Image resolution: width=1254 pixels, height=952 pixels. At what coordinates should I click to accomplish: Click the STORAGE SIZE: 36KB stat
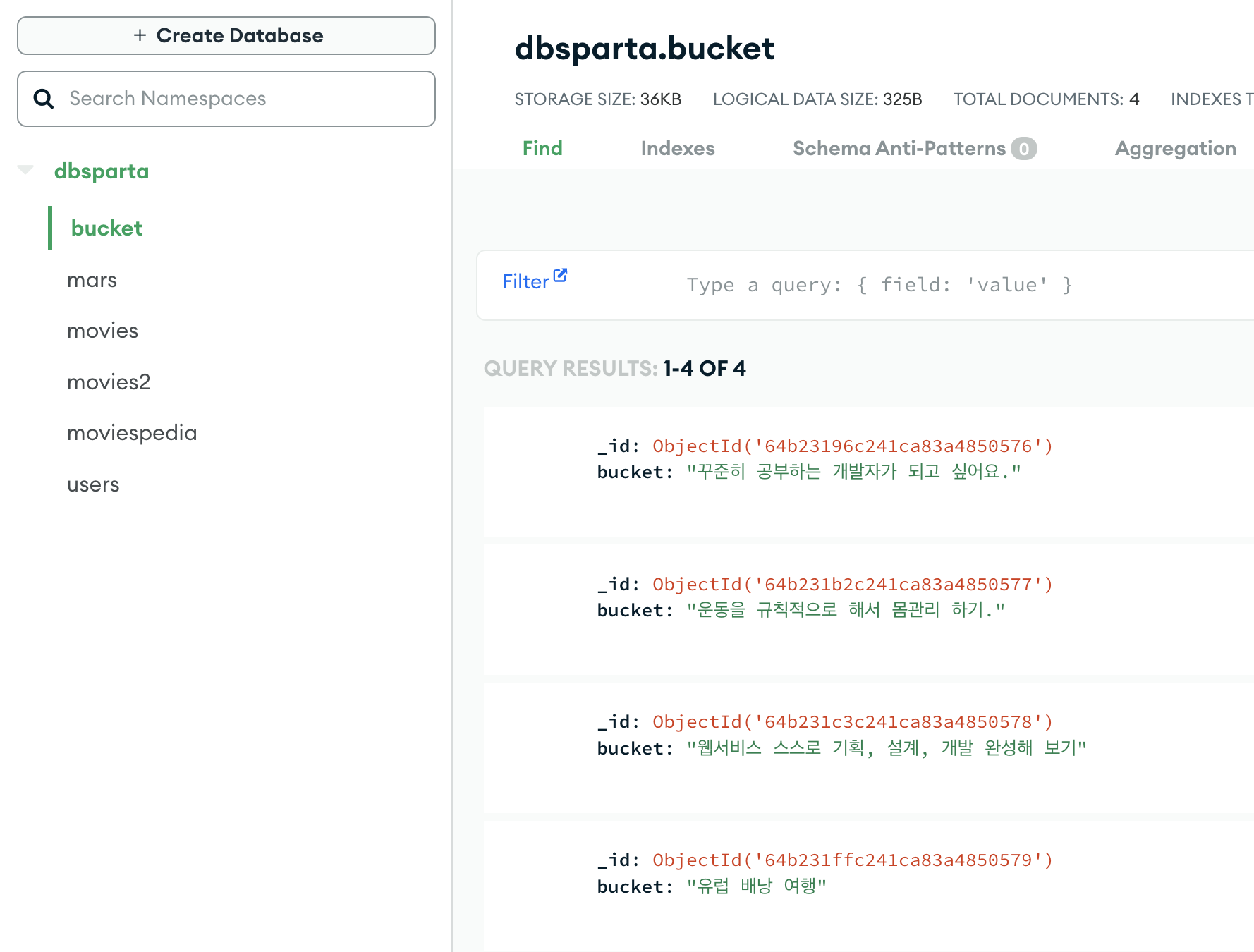point(598,99)
